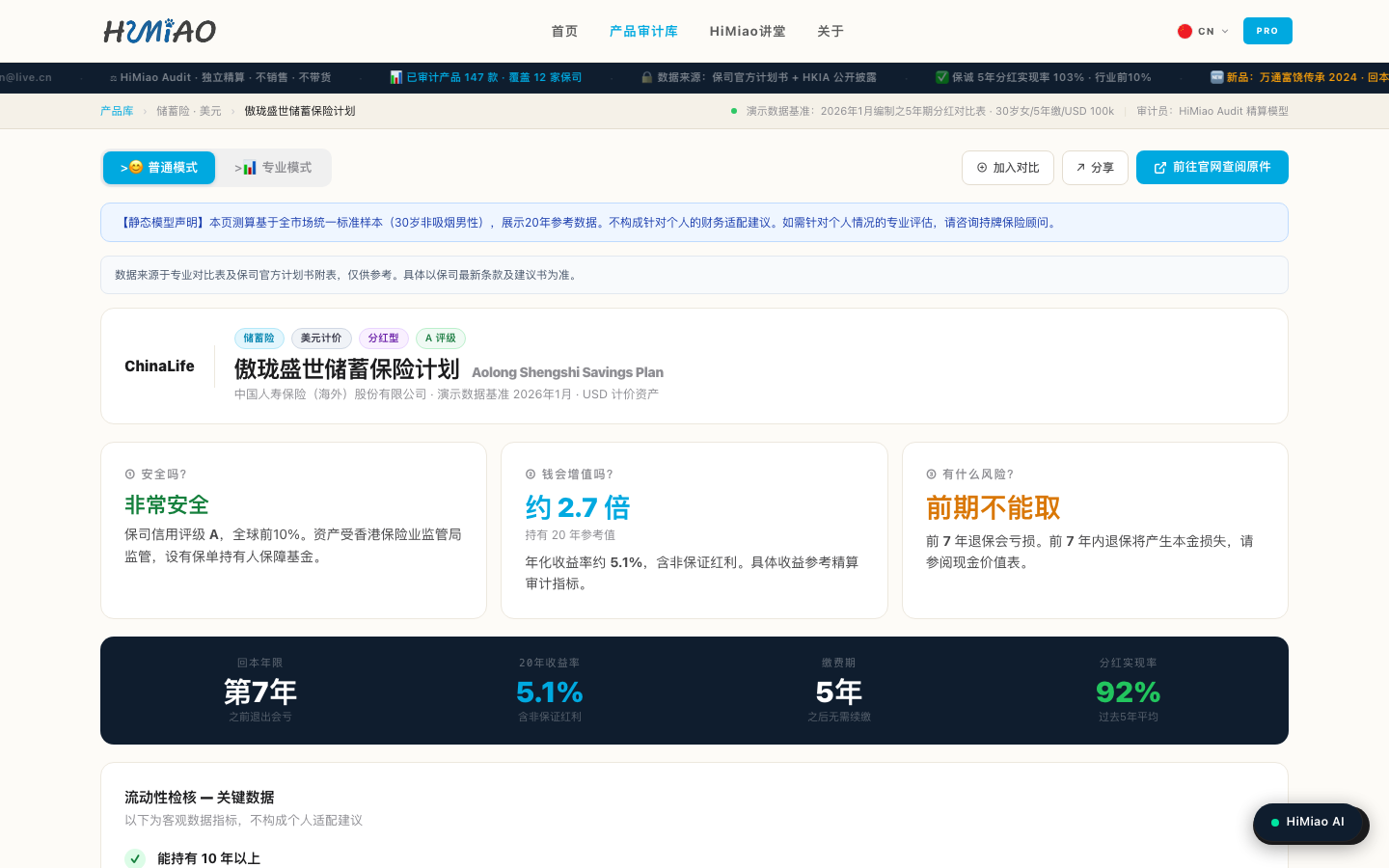Screen dimensions: 1389x868
Task: Click the ChinaLife logo text
Action: [159, 366]
